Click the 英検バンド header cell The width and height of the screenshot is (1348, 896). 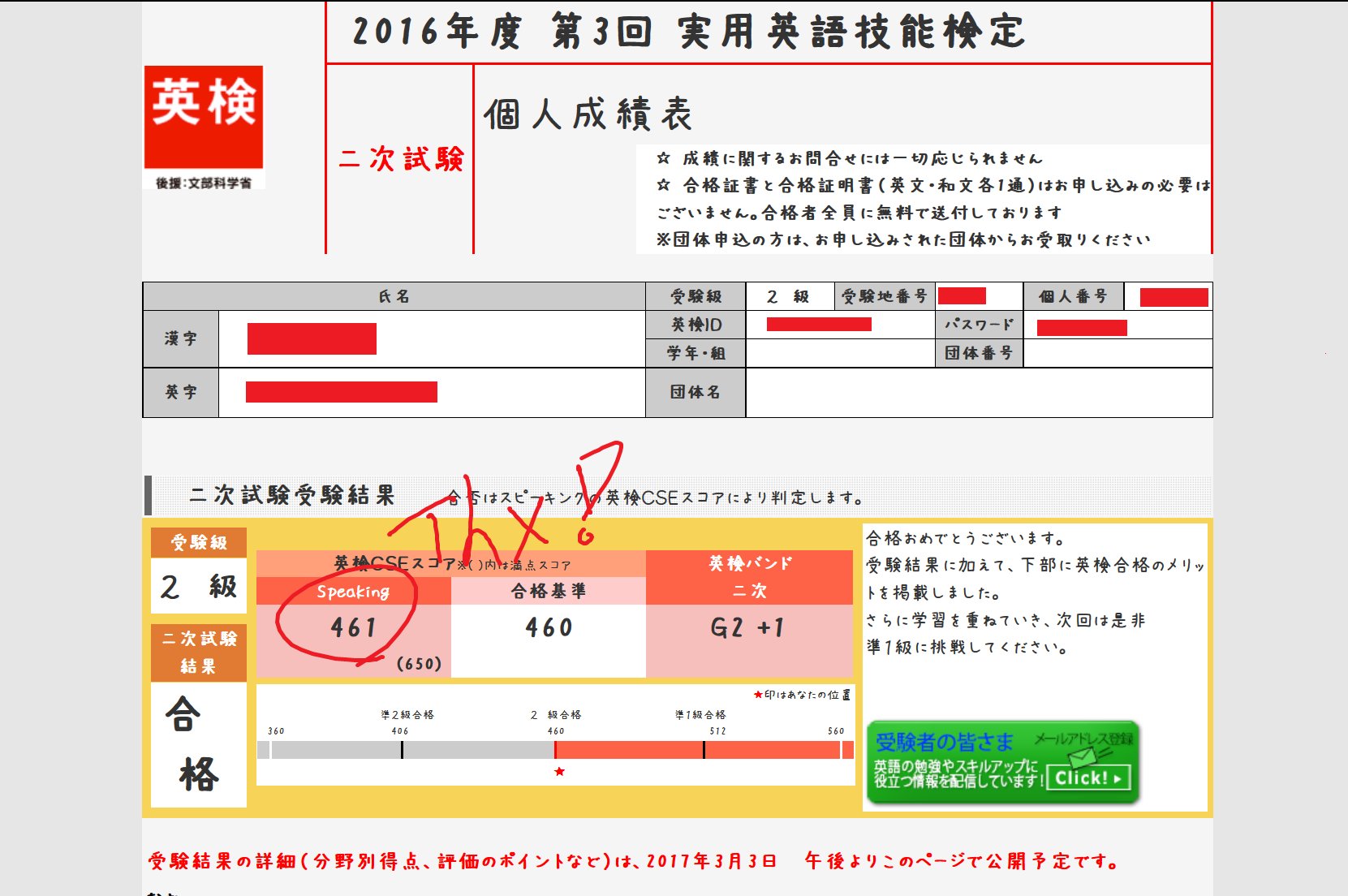click(749, 563)
